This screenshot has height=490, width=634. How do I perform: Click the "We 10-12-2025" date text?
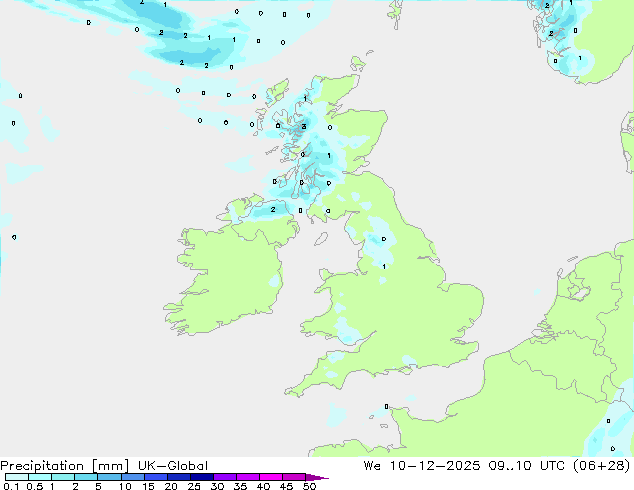[422, 466]
